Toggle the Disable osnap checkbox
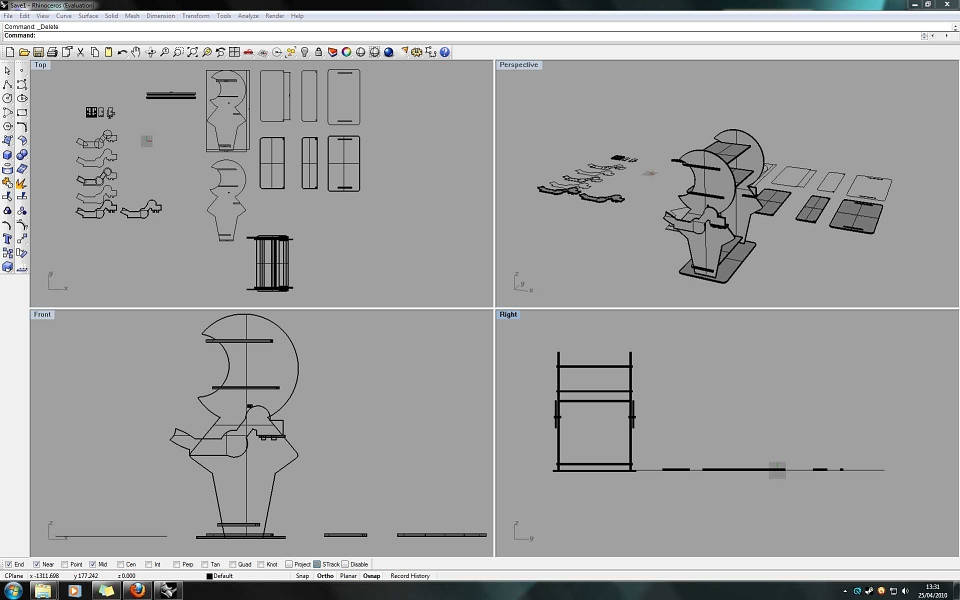The image size is (960, 600). coord(345,564)
